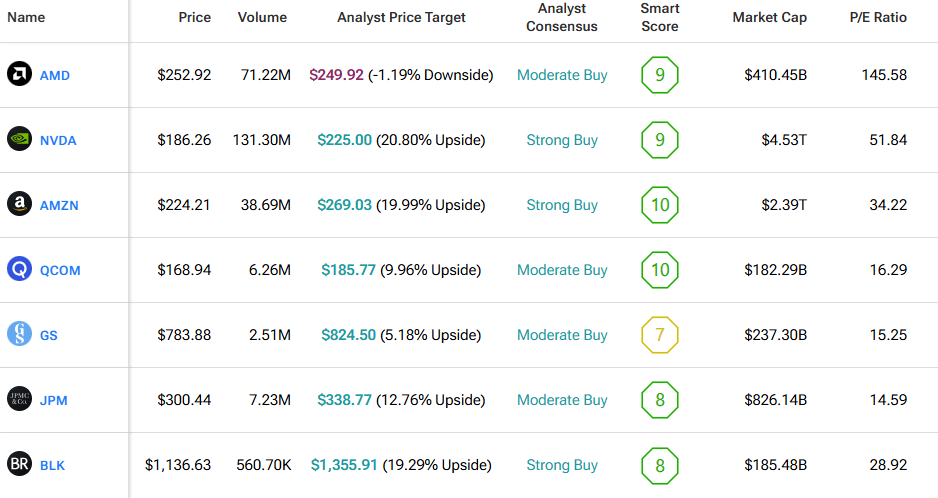Click the Amazon logo icon

[19, 205]
